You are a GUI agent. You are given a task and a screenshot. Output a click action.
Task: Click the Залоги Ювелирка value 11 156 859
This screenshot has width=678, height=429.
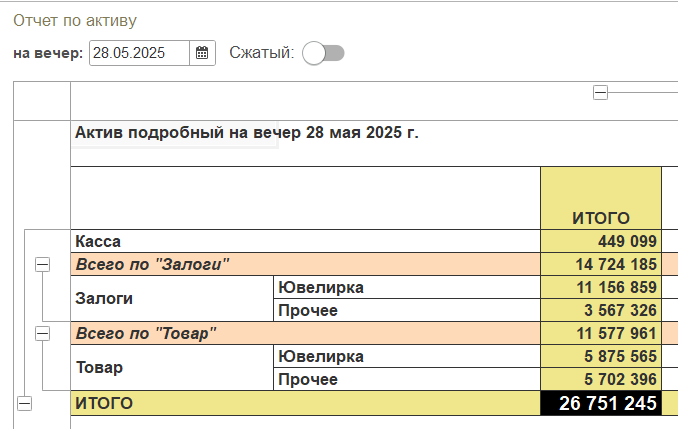click(601, 287)
